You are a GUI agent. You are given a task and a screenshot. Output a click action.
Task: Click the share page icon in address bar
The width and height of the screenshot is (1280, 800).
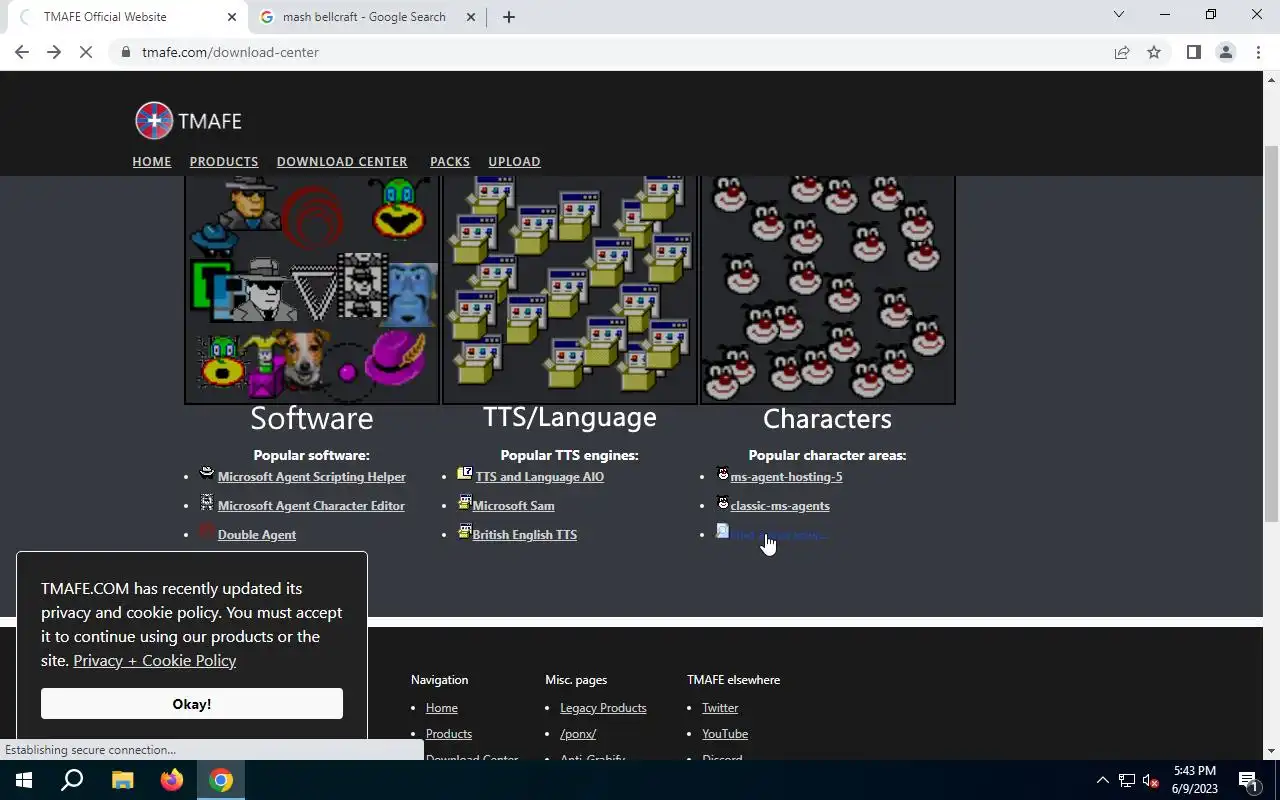pyautogui.click(x=1122, y=52)
